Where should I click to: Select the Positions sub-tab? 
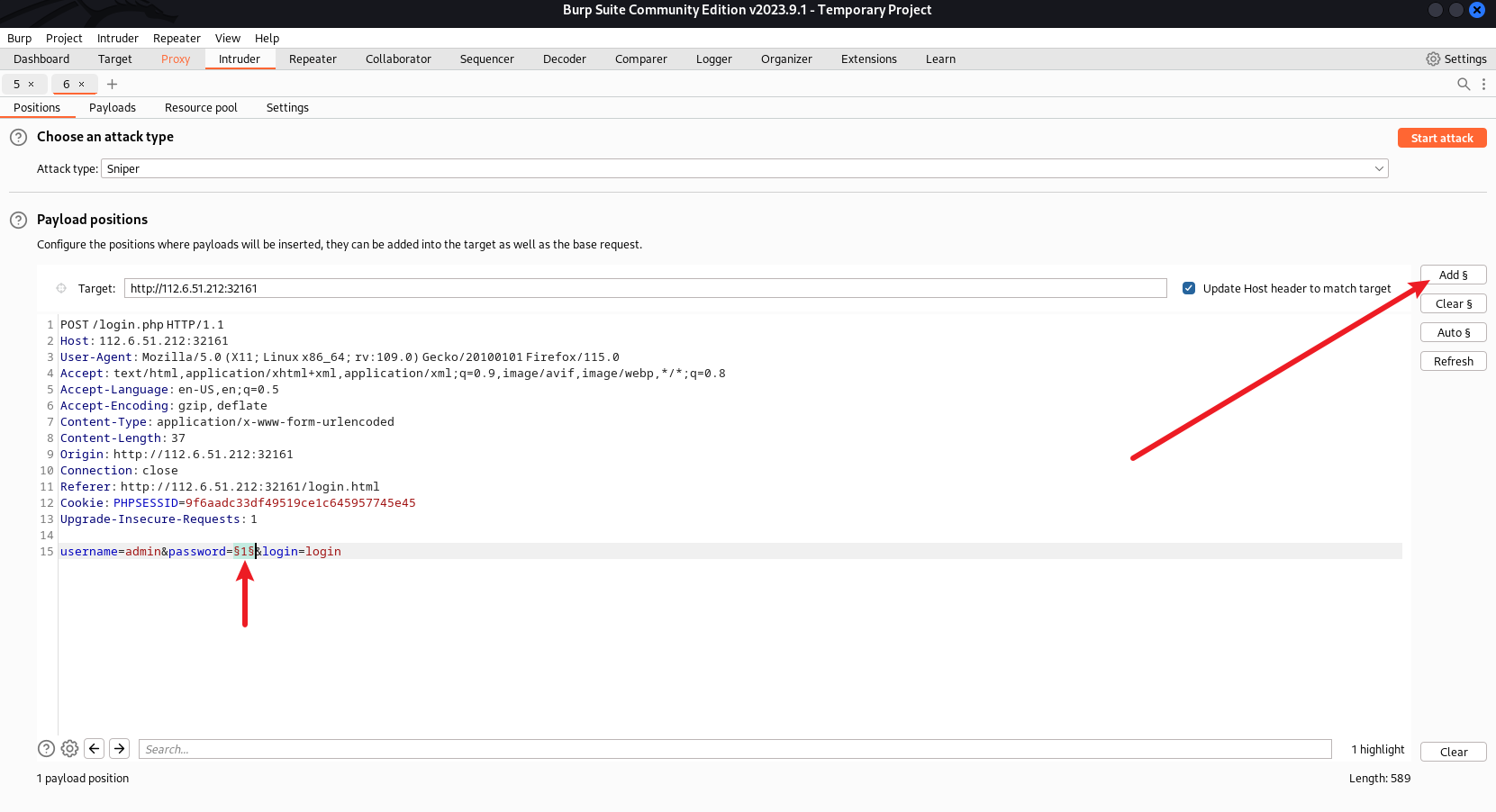[x=37, y=107]
